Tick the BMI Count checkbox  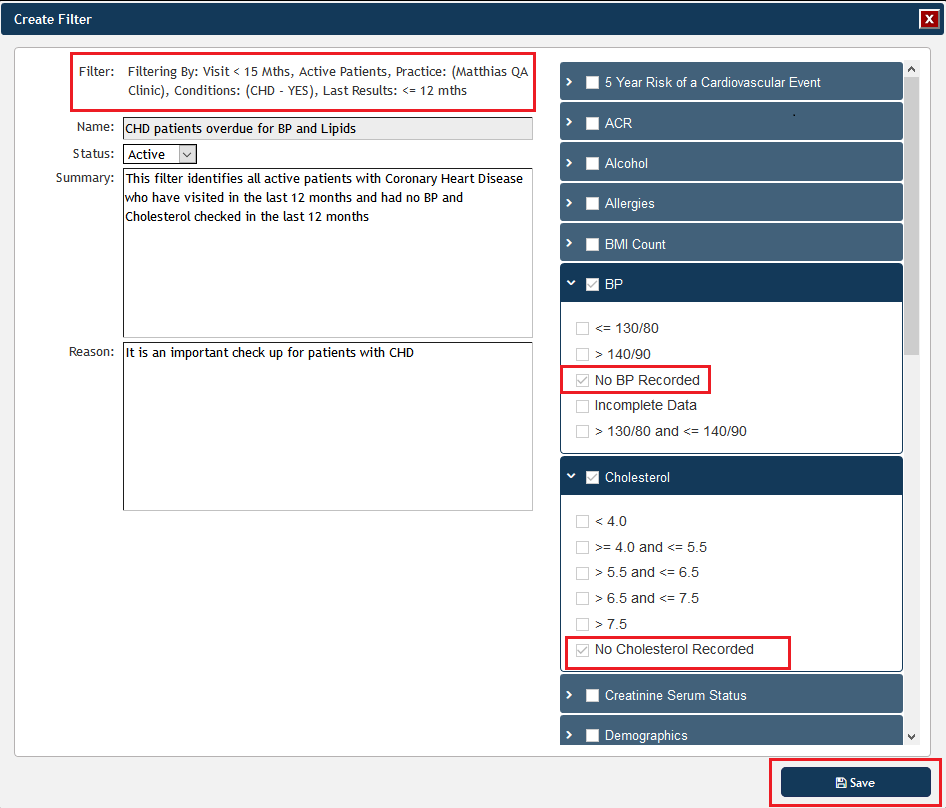coord(592,244)
